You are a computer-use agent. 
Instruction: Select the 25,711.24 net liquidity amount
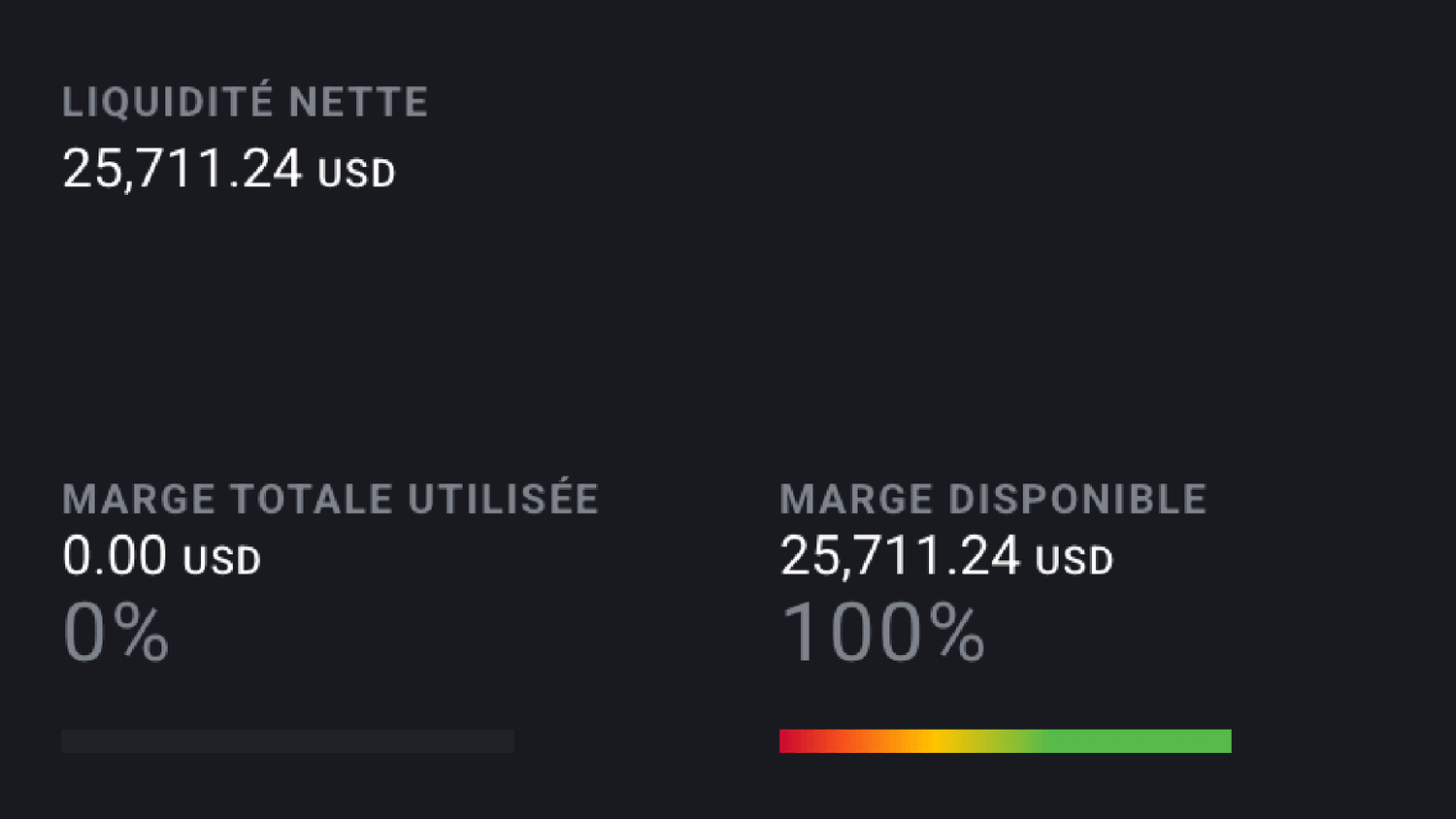[x=182, y=168]
